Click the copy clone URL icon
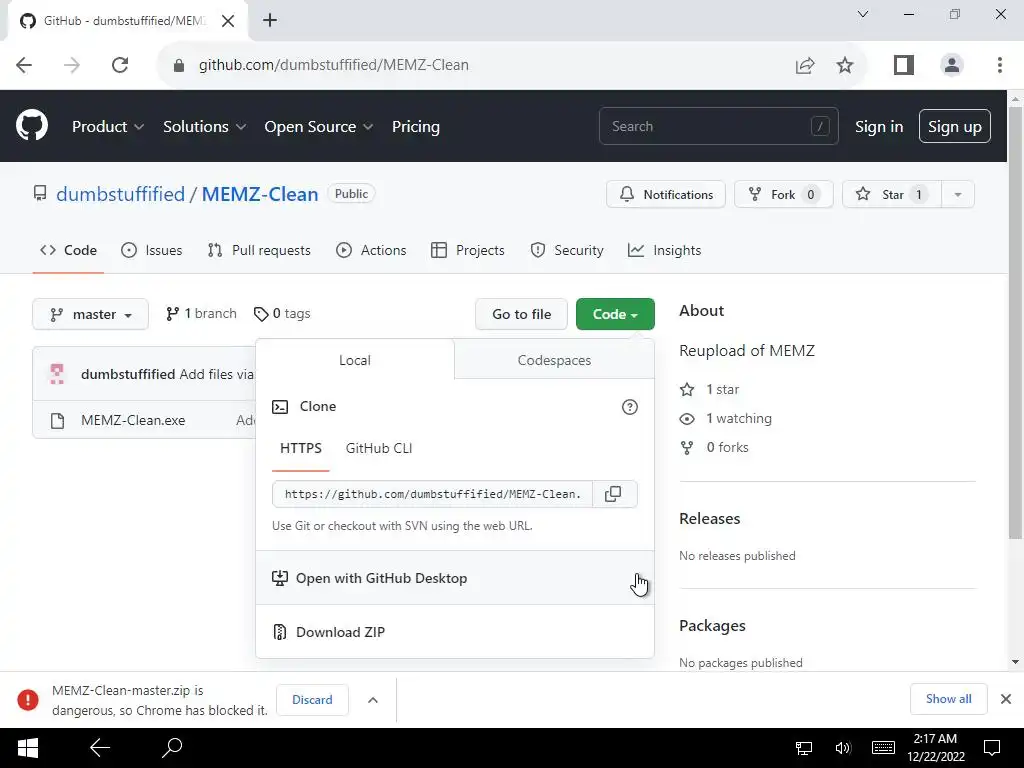The width and height of the screenshot is (1024, 768). [613, 494]
